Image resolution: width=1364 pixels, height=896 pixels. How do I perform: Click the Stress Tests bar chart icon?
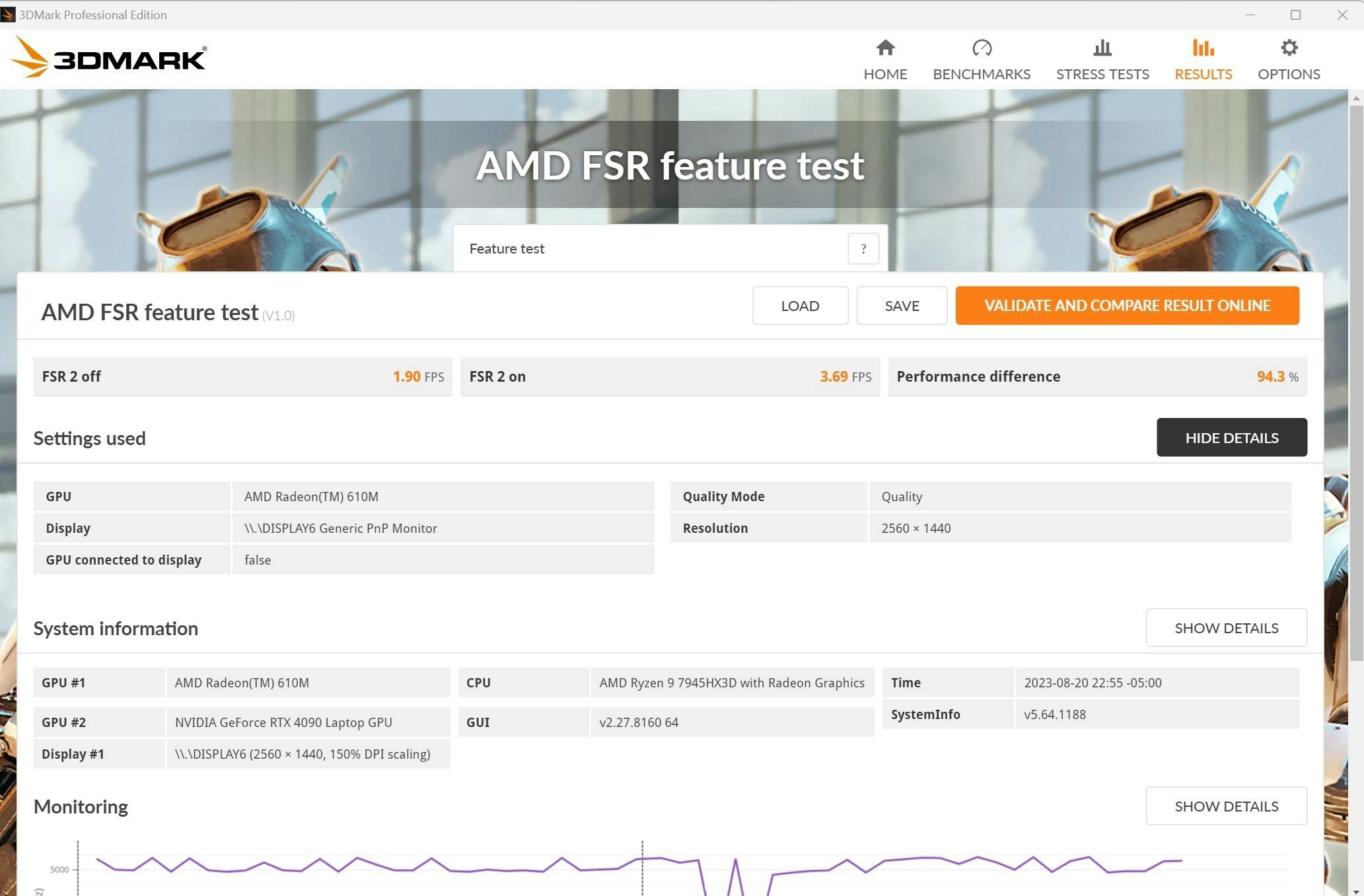(x=1102, y=48)
